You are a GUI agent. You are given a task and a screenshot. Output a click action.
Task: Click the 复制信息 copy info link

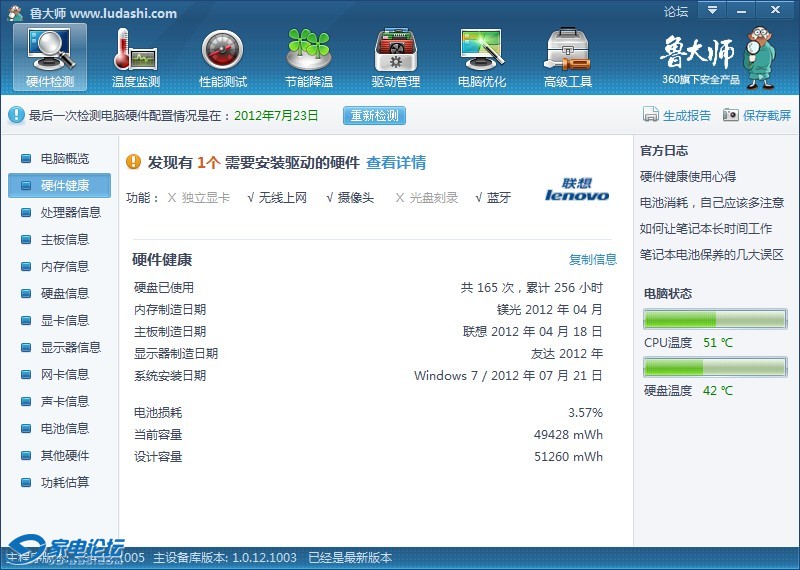(x=593, y=259)
